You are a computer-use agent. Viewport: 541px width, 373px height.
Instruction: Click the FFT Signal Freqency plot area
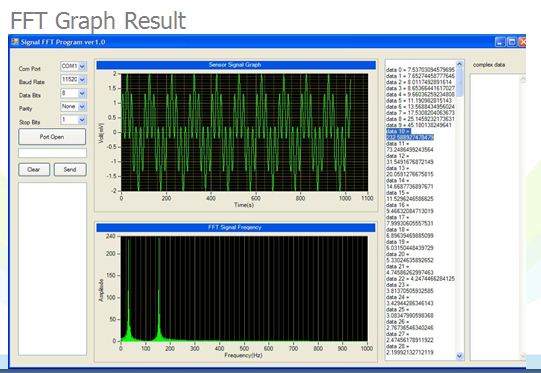coord(244,289)
